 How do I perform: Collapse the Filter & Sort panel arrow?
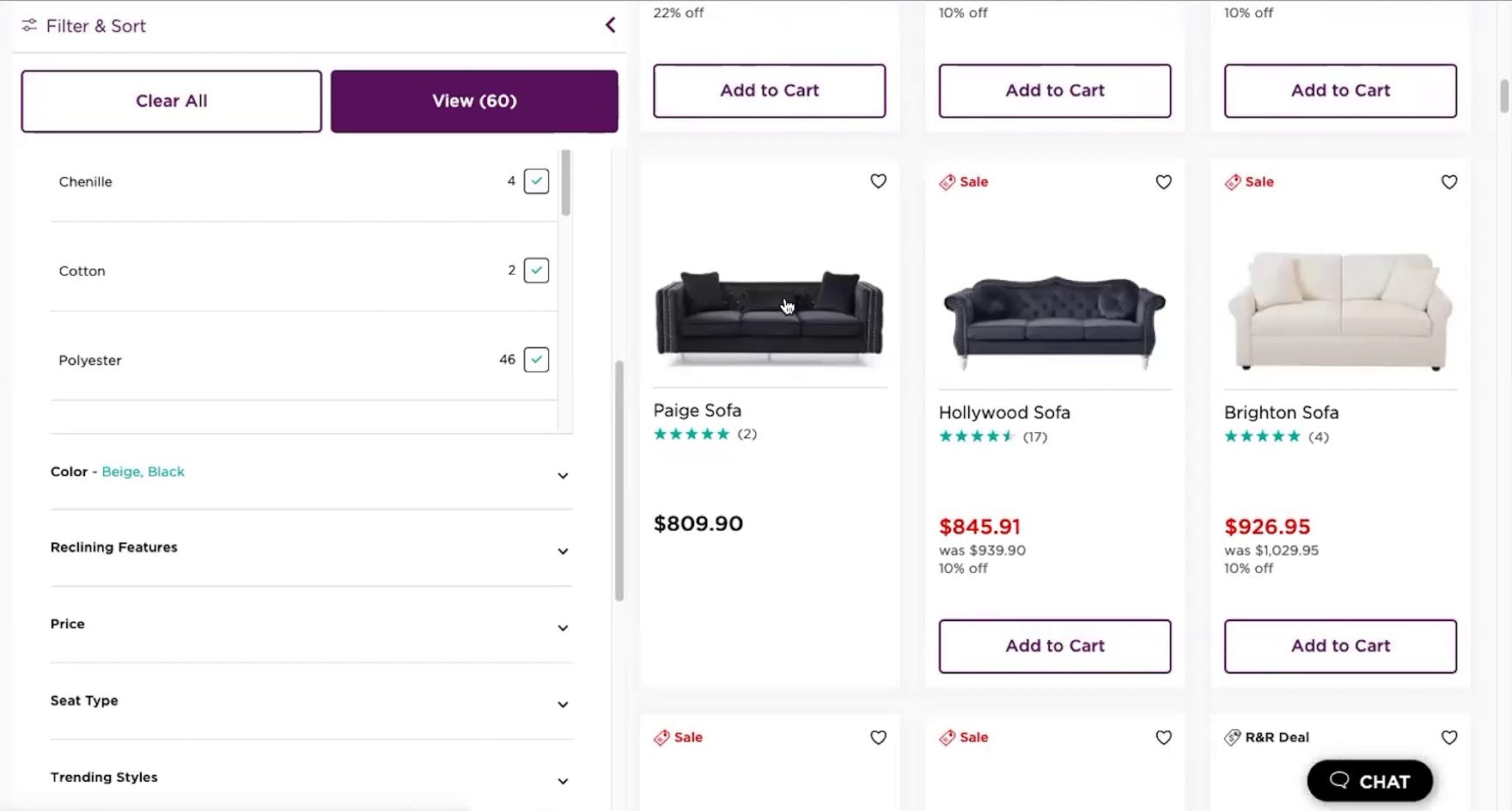pos(611,26)
